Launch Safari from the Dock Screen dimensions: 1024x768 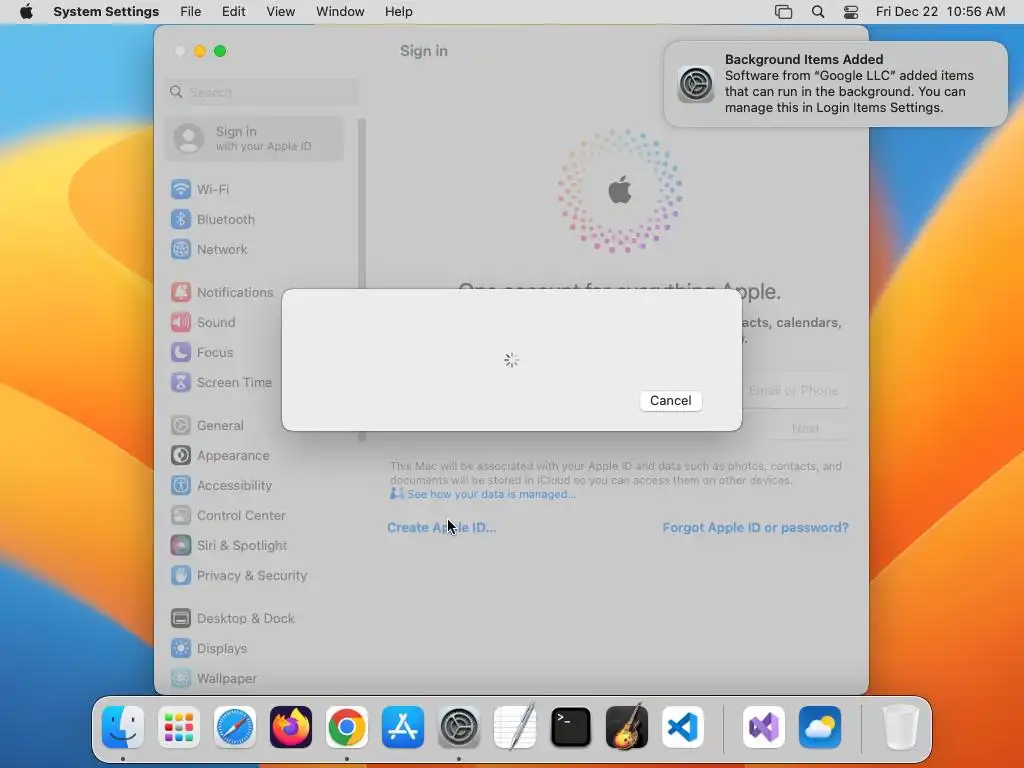[235, 727]
